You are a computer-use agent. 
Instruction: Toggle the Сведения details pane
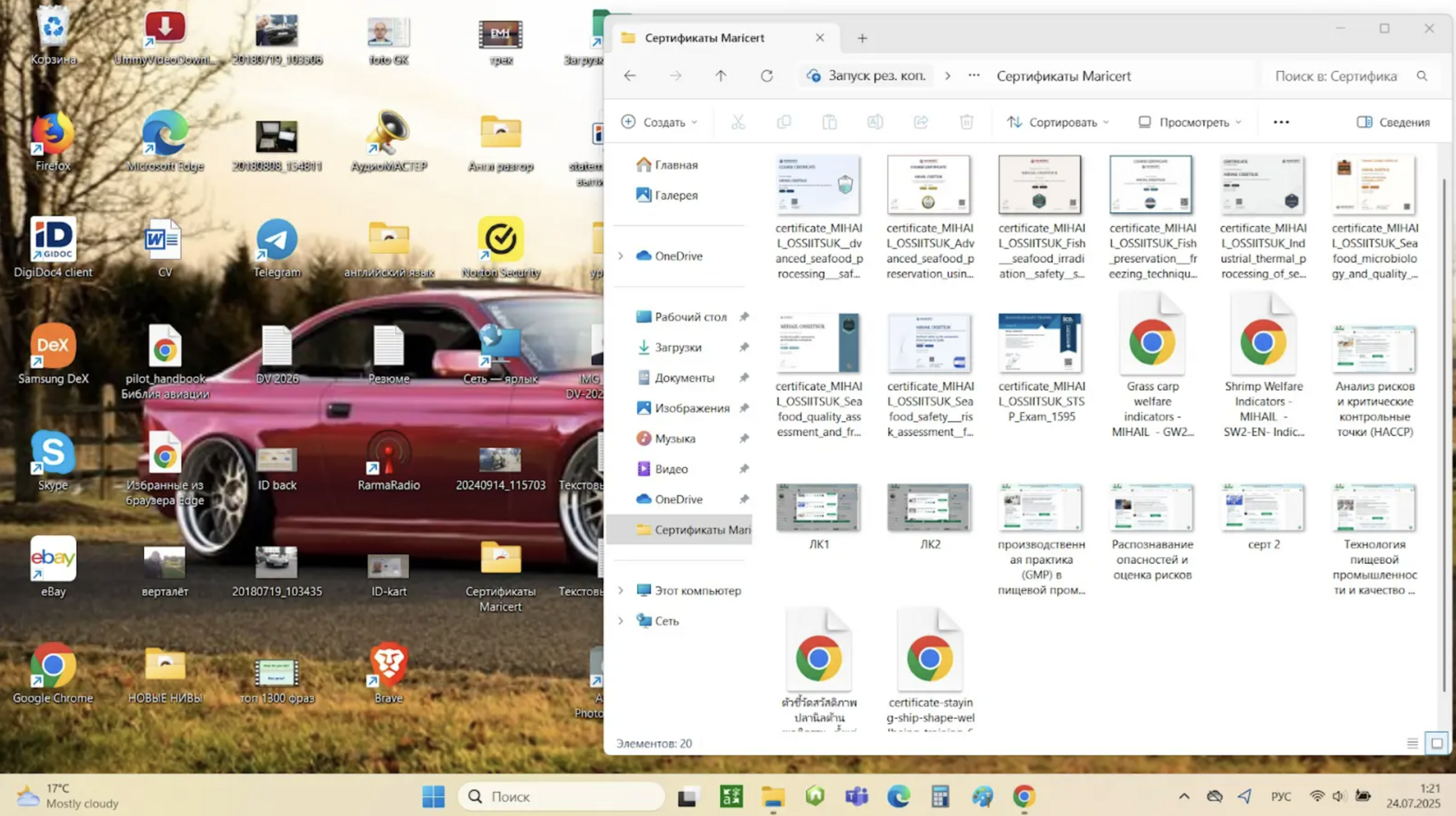click(1394, 122)
